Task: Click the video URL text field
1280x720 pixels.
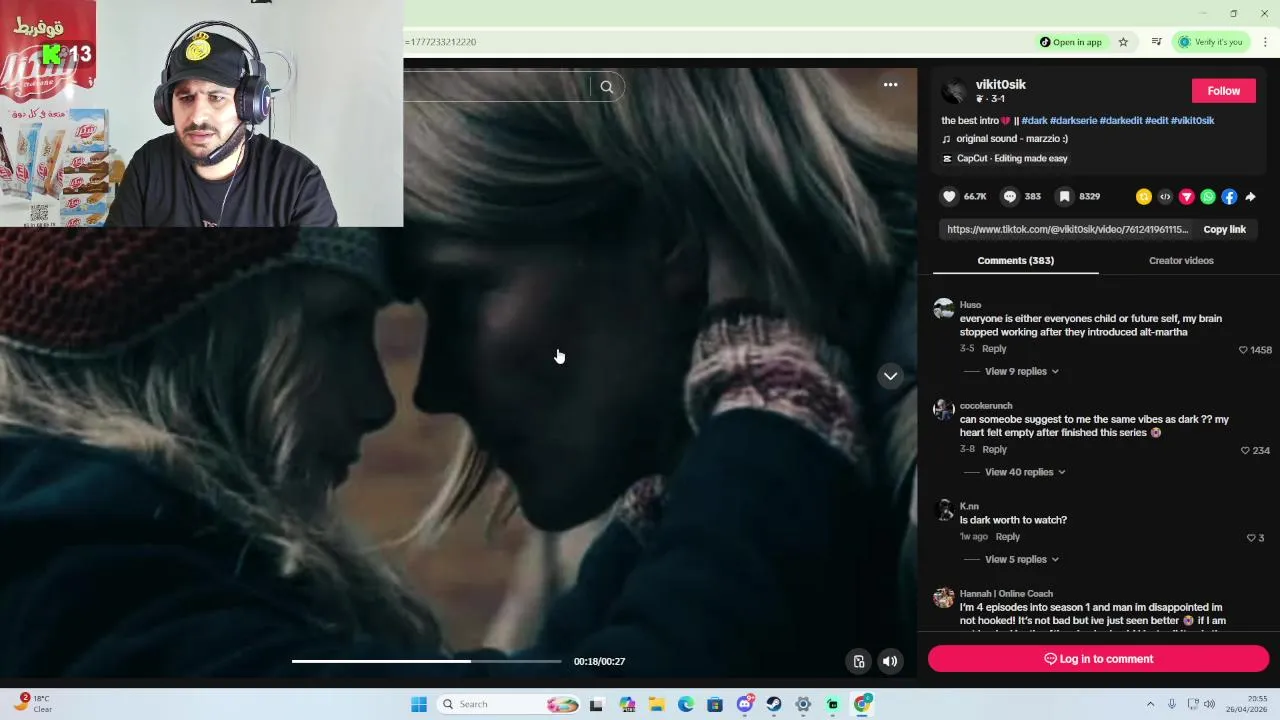Action: [1067, 230]
